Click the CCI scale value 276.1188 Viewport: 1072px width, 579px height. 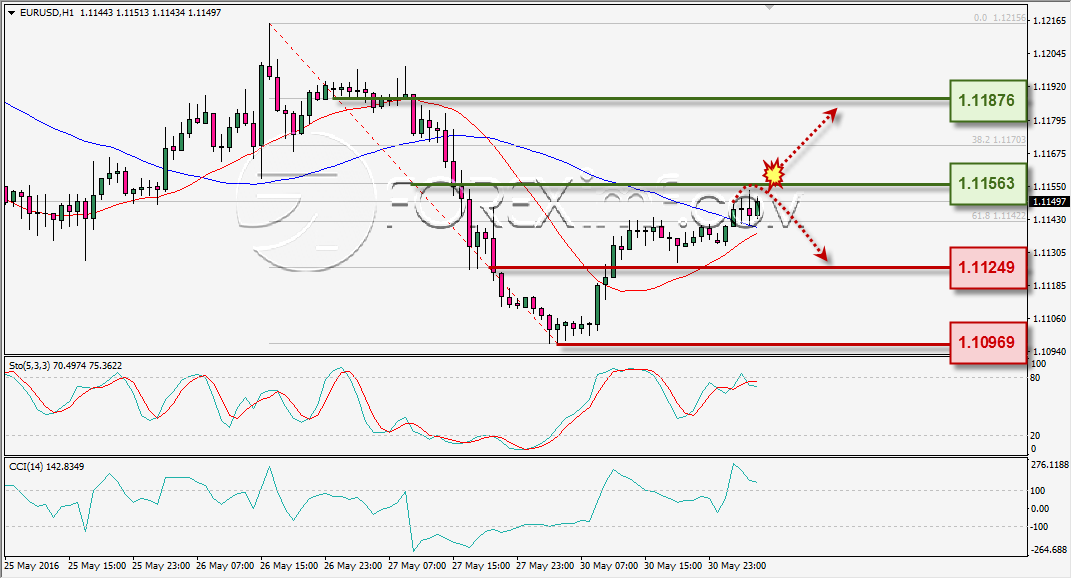pos(1049,465)
